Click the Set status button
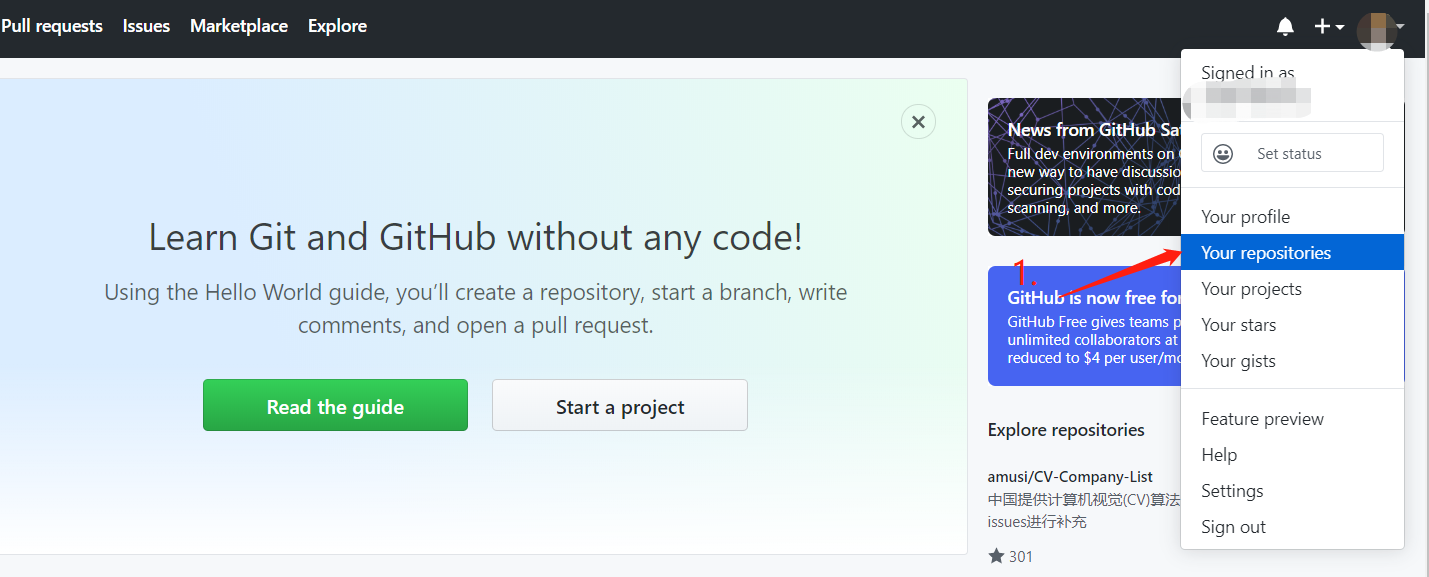This screenshot has width=1429, height=577. point(1292,153)
